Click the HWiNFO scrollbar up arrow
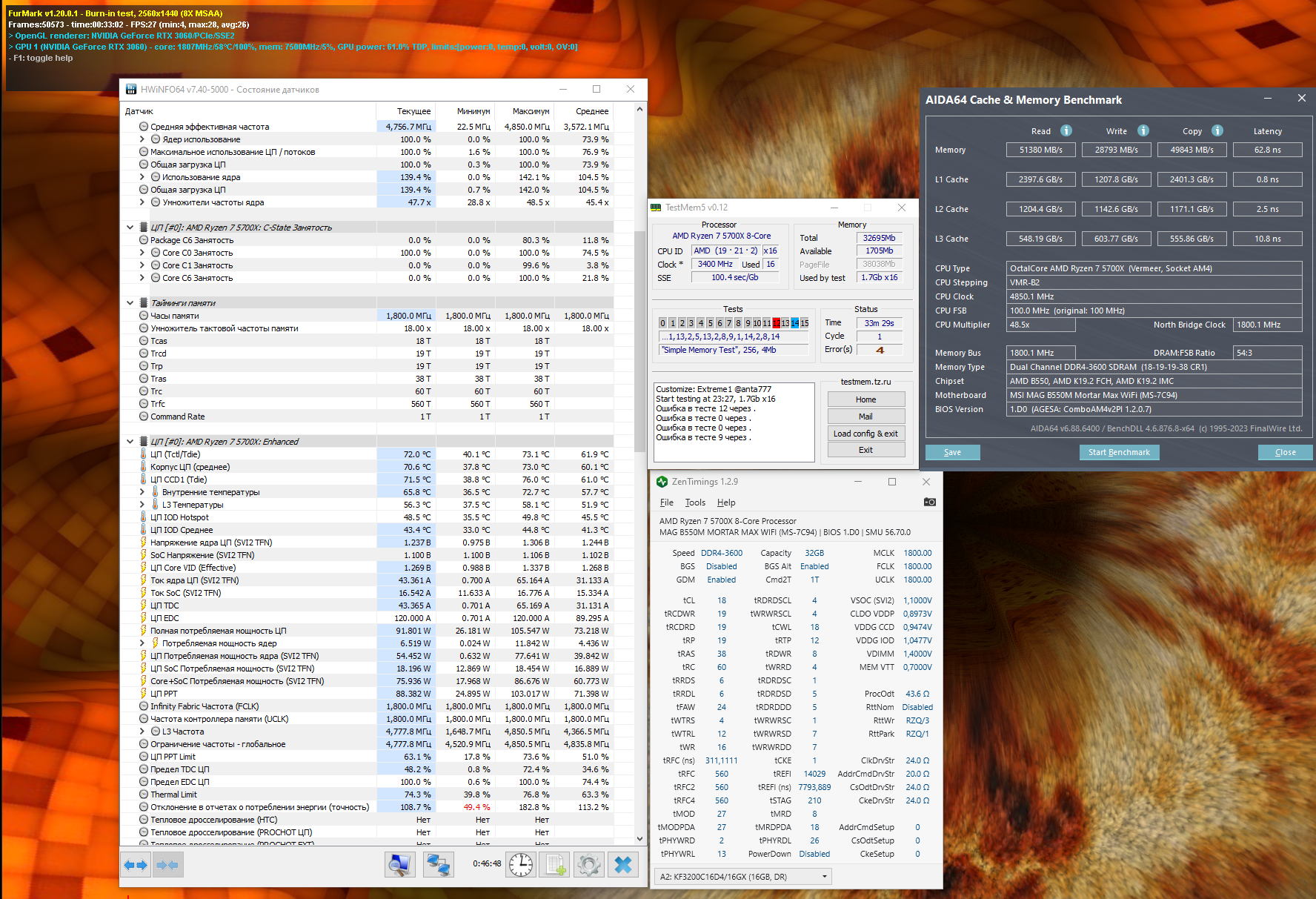The height and width of the screenshot is (899, 1316). 640,110
